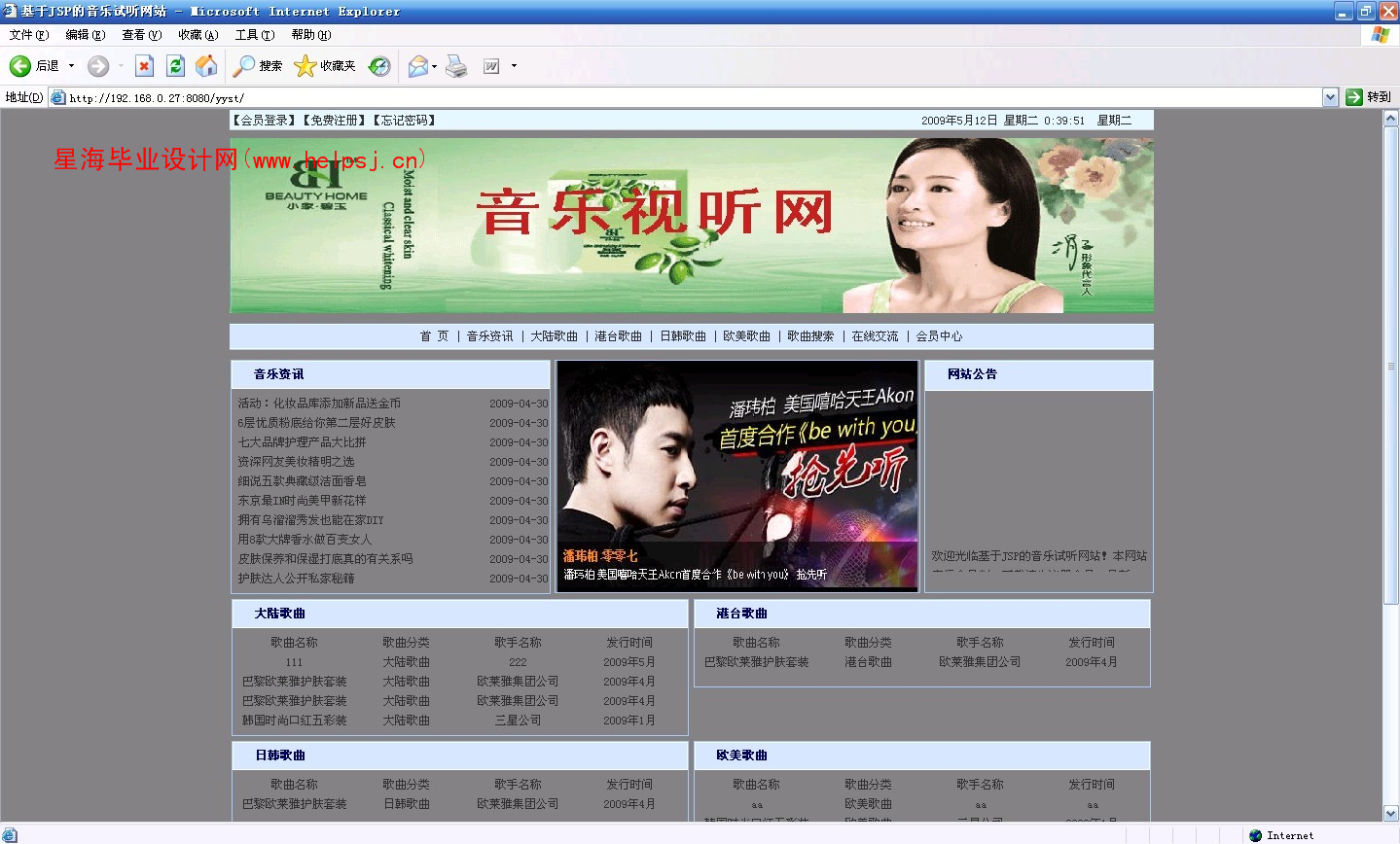Viewport: 1400px width, 844px height.
Task: Open 港台歌曲 in the navigation bar
Action: pos(618,336)
